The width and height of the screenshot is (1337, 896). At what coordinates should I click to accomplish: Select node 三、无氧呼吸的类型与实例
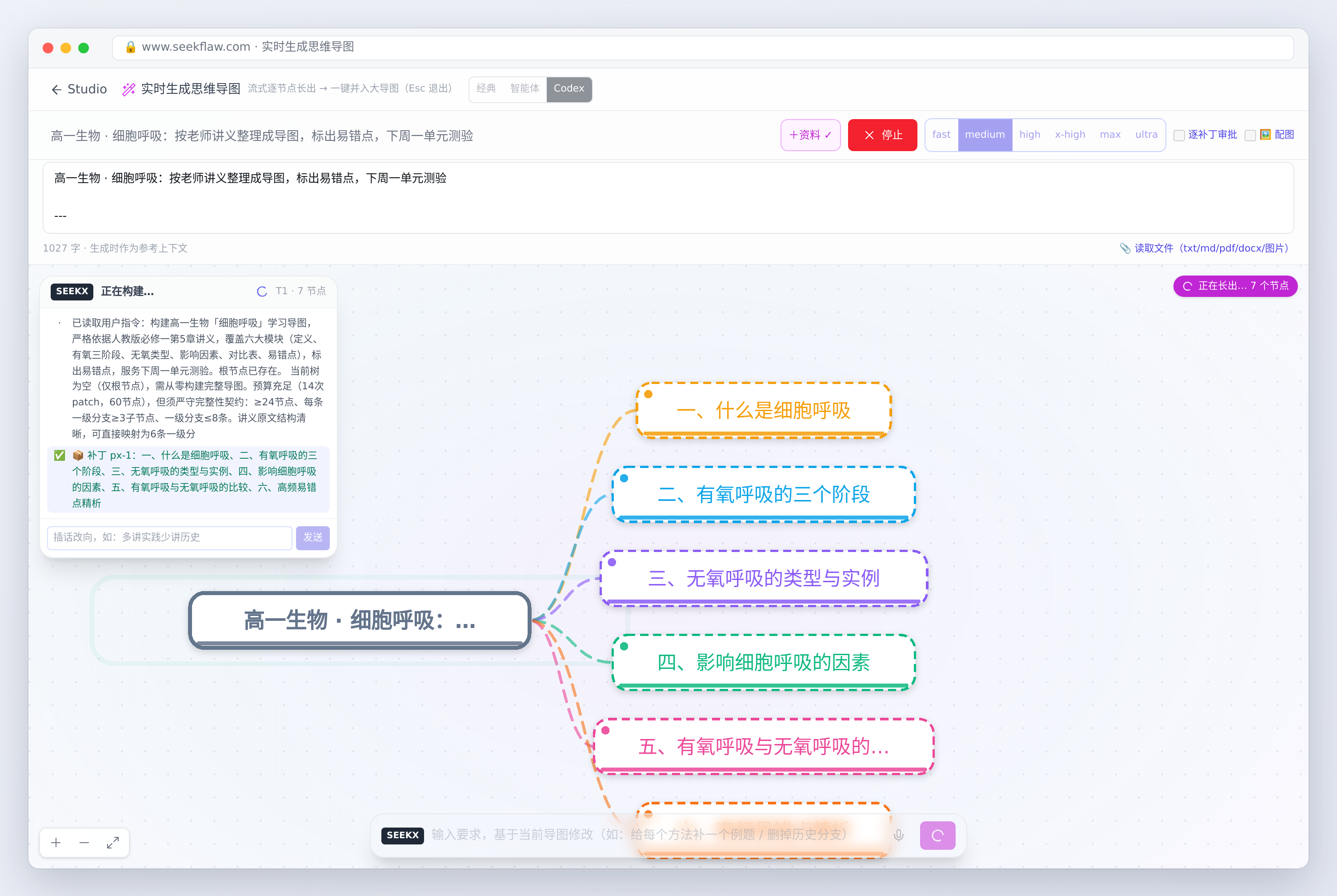click(x=764, y=578)
